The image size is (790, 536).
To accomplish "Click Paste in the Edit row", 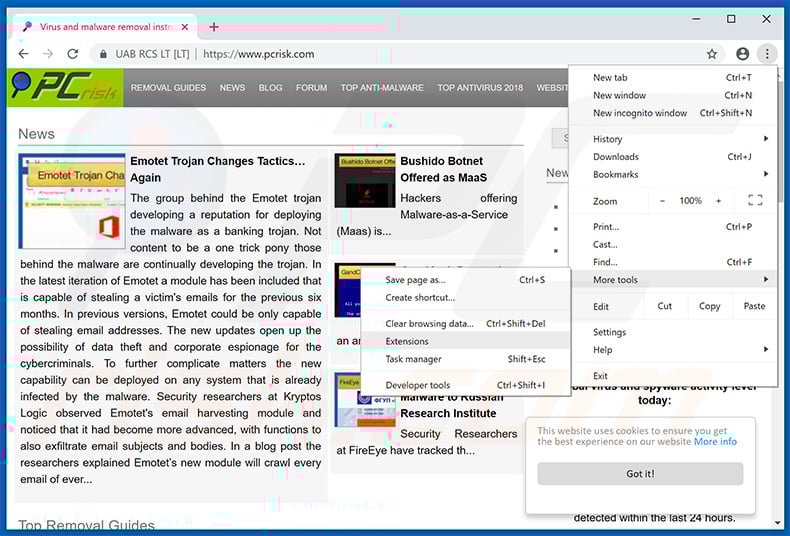I will pyautogui.click(x=754, y=306).
